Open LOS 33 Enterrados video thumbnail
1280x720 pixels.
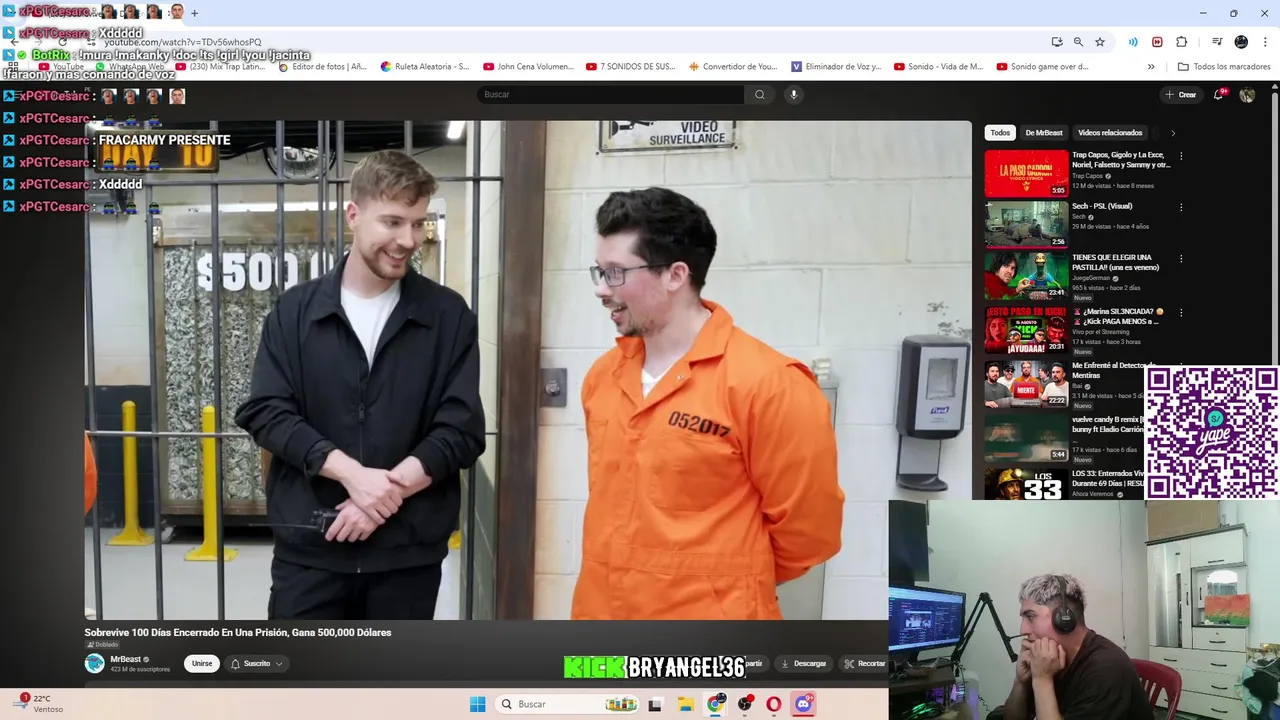[x=1026, y=483]
